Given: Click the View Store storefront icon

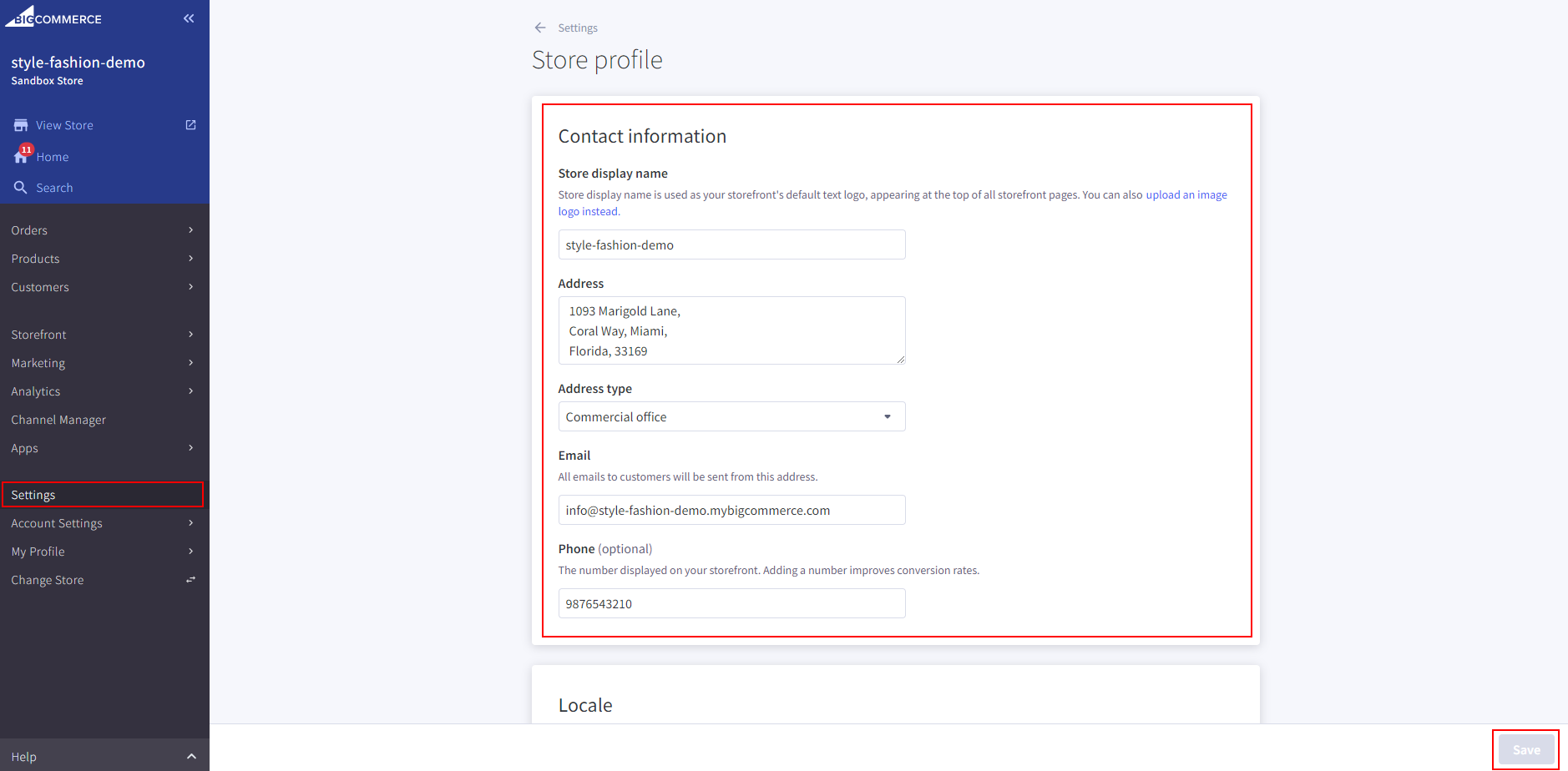Looking at the screenshot, I should click(21, 125).
